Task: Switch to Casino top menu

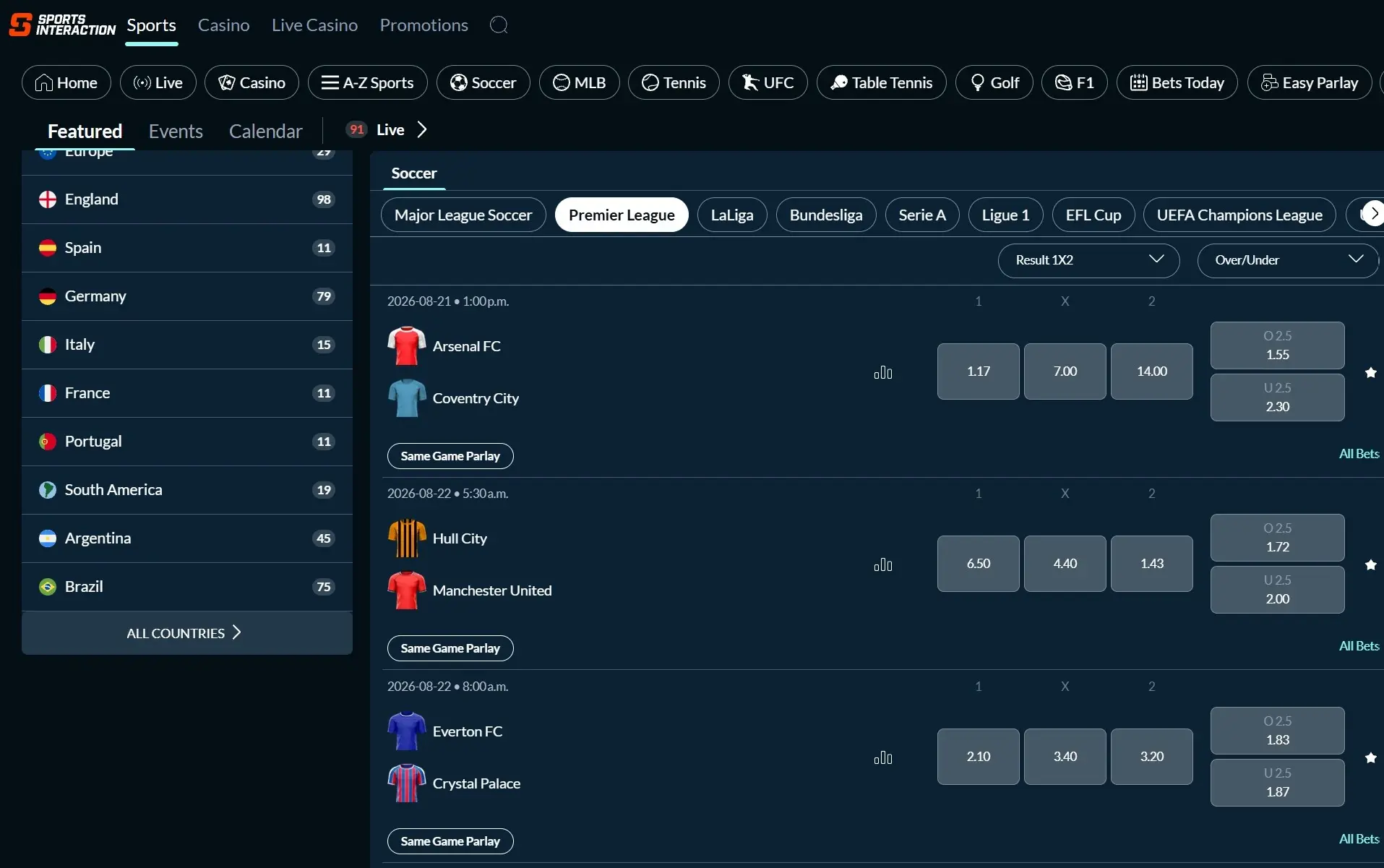Action: tap(224, 25)
